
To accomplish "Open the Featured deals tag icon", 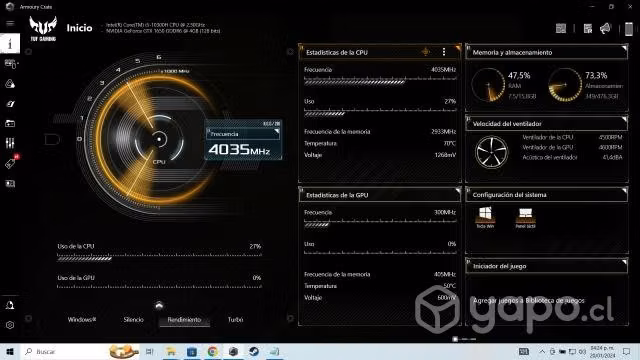I will [x=10, y=163].
